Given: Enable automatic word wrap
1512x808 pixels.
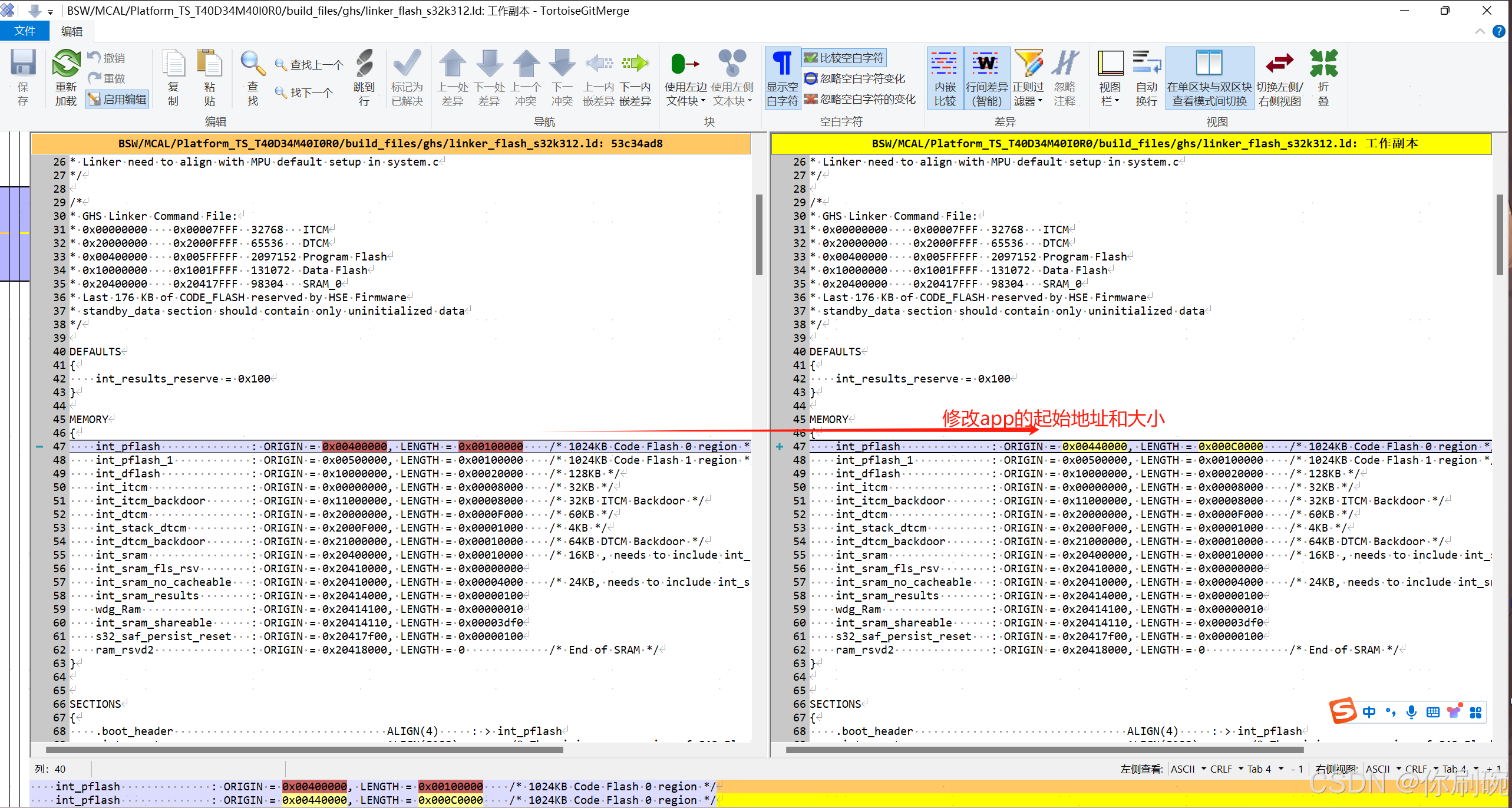Looking at the screenshot, I should 1146,77.
